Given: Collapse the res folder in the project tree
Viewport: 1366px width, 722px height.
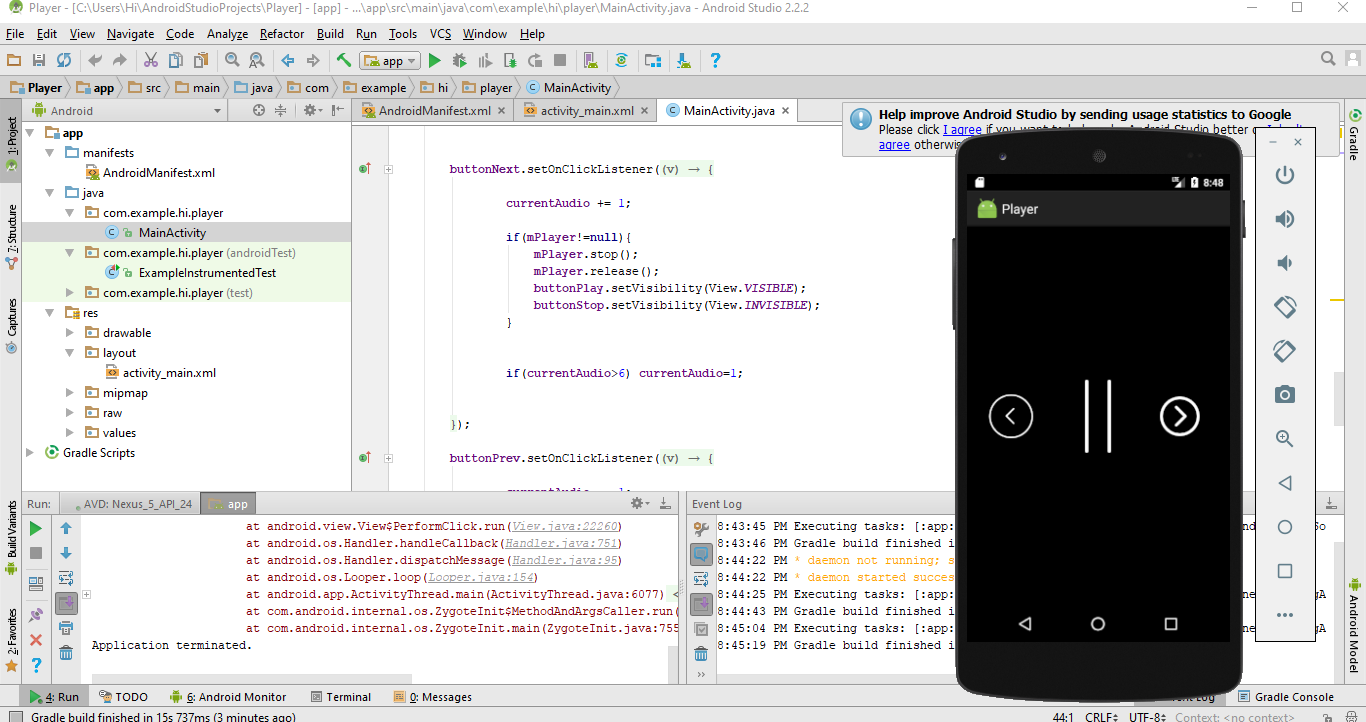Looking at the screenshot, I should [x=47, y=312].
